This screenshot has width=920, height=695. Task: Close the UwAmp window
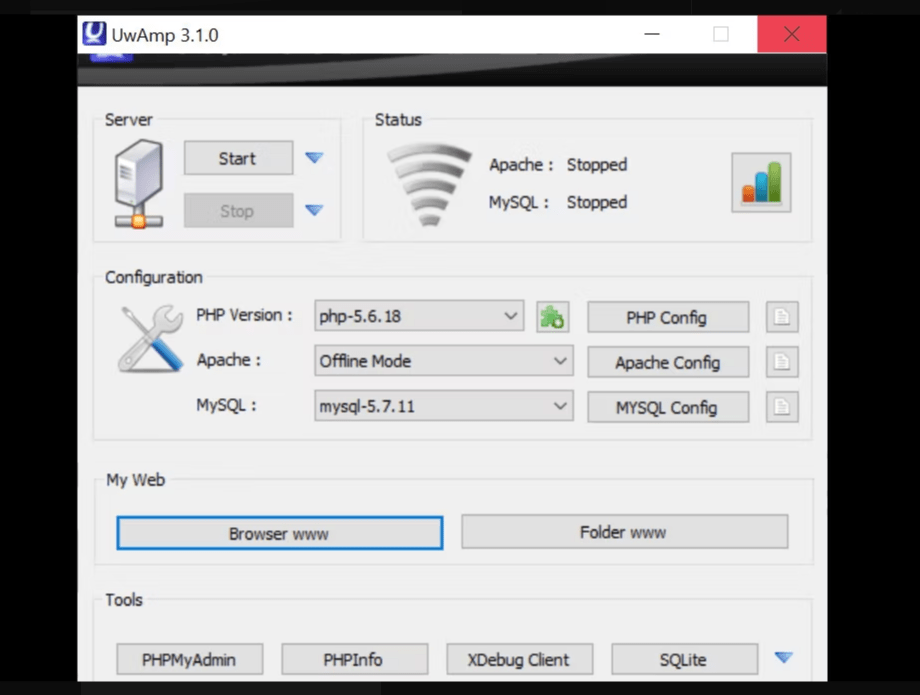(x=791, y=35)
